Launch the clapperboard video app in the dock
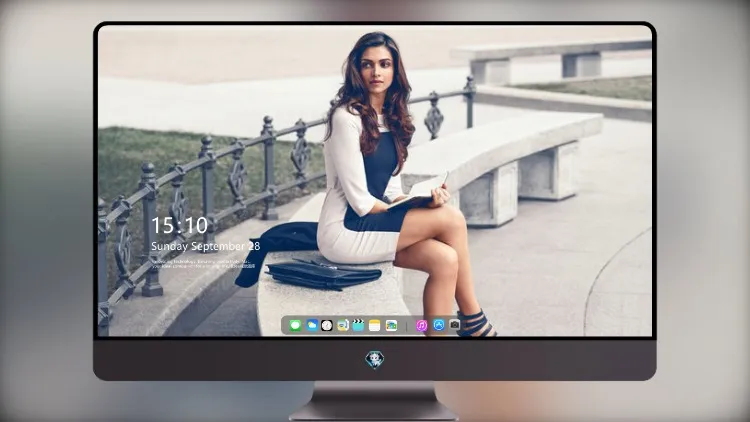The height and width of the screenshot is (422, 750). (358, 326)
